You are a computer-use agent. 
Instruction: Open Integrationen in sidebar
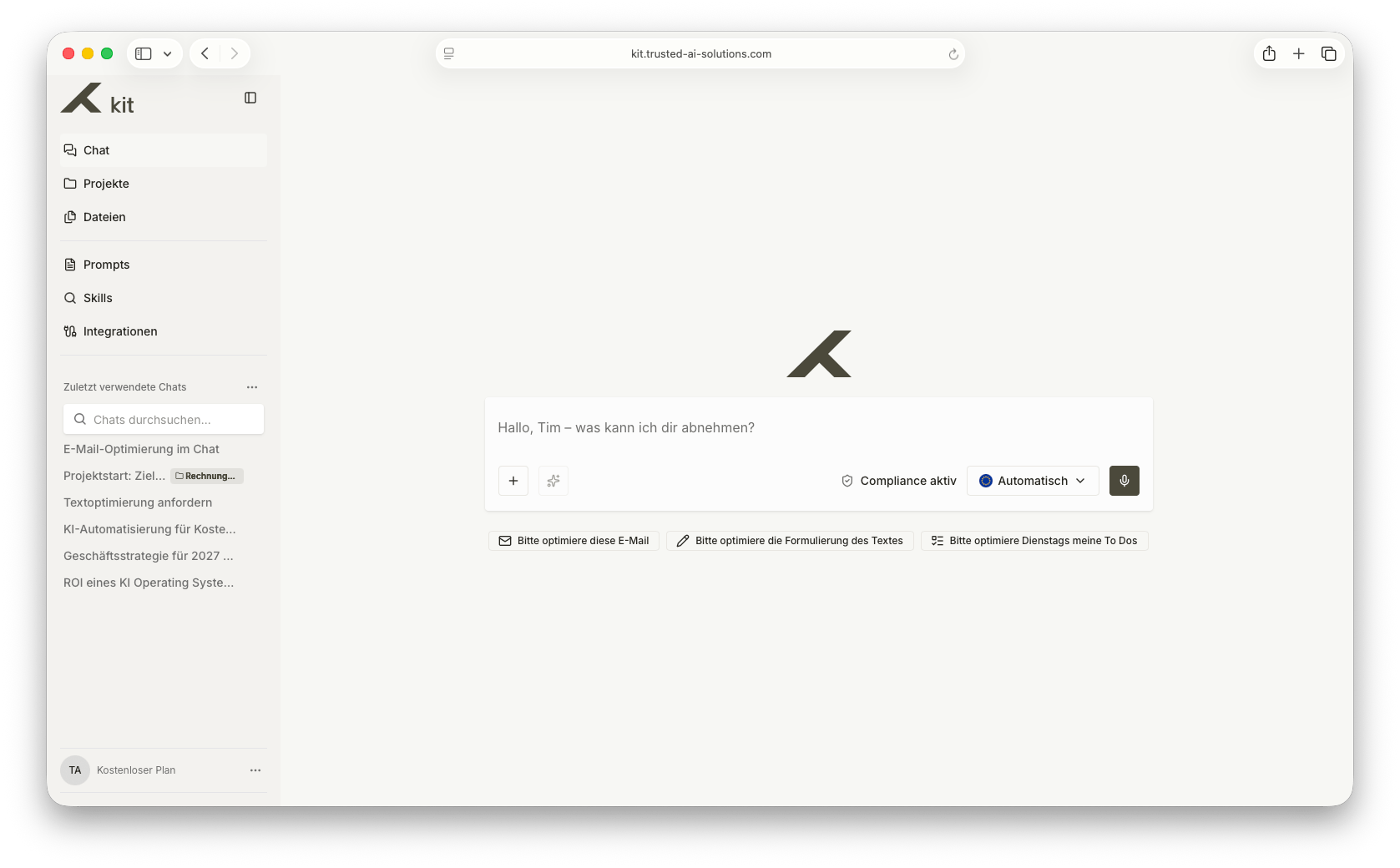coord(164,331)
